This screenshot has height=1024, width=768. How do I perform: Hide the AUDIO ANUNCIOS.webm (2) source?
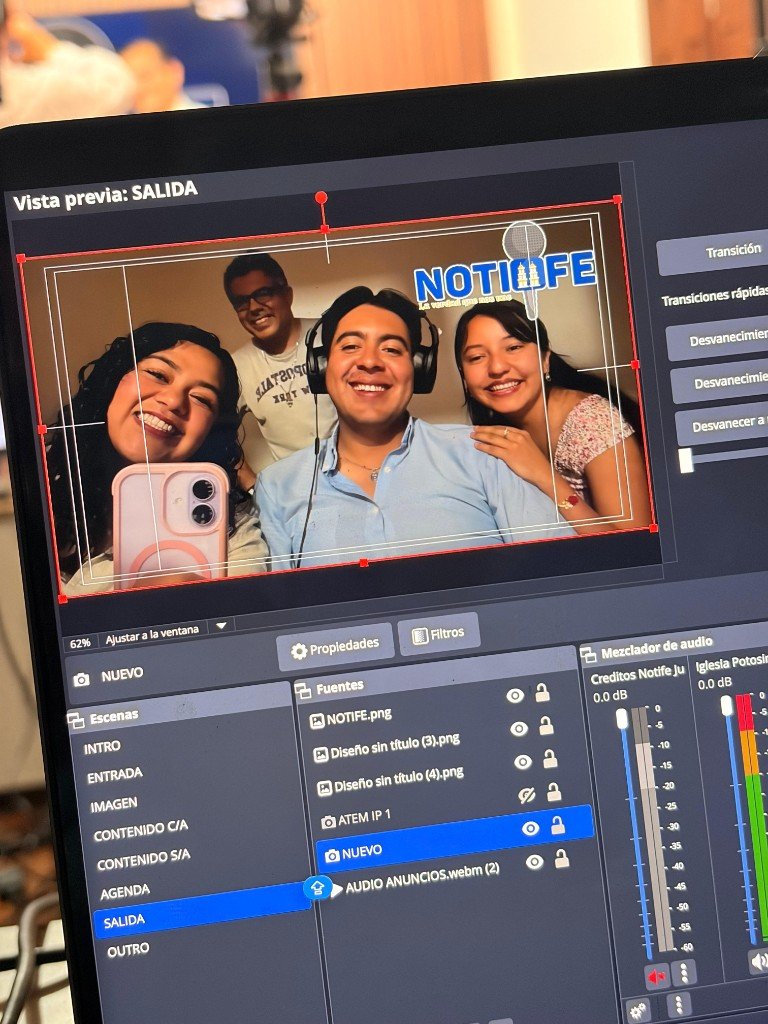click(x=534, y=862)
